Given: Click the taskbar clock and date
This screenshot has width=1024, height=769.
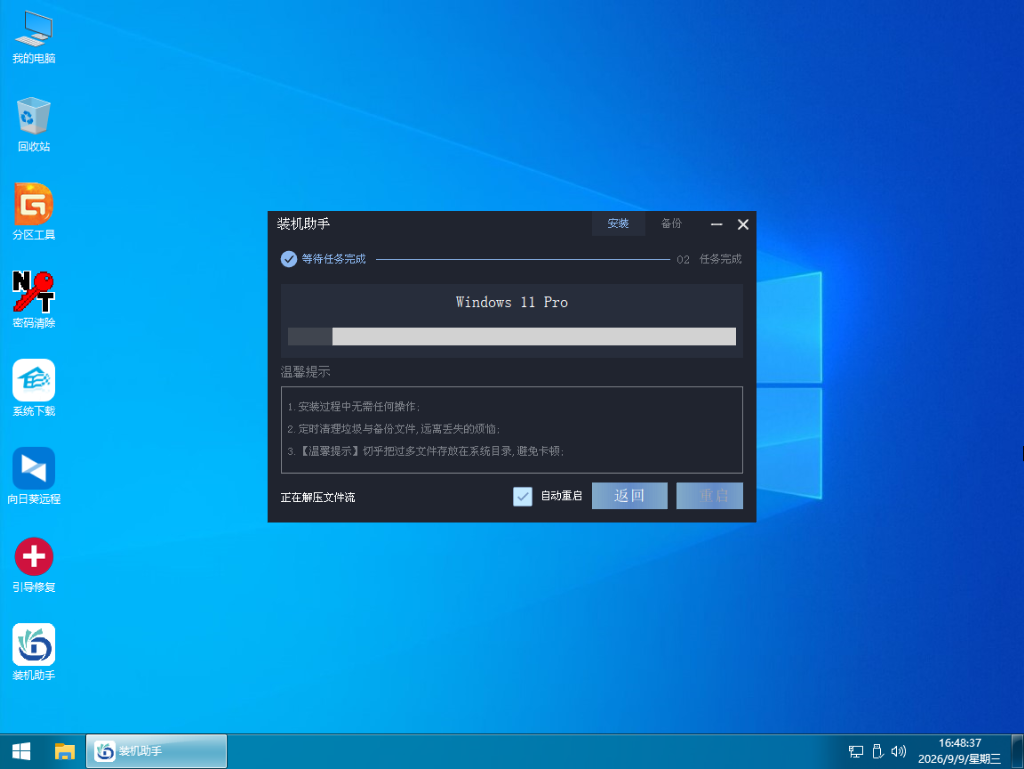Looking at the screenshot, I should coord(959,751).
